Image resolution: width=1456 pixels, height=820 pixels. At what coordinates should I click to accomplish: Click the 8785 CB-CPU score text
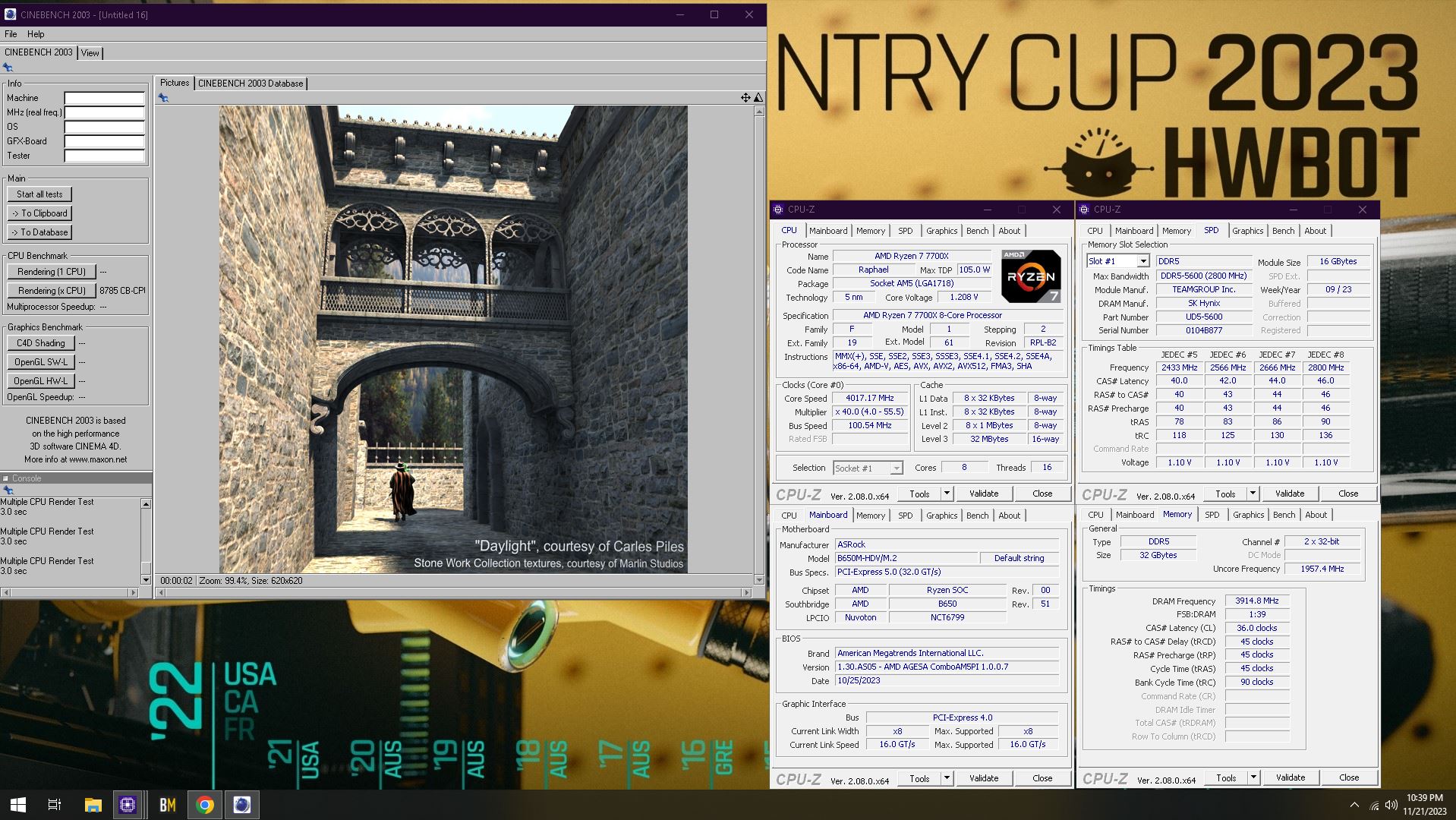click(x=123, y=291)
